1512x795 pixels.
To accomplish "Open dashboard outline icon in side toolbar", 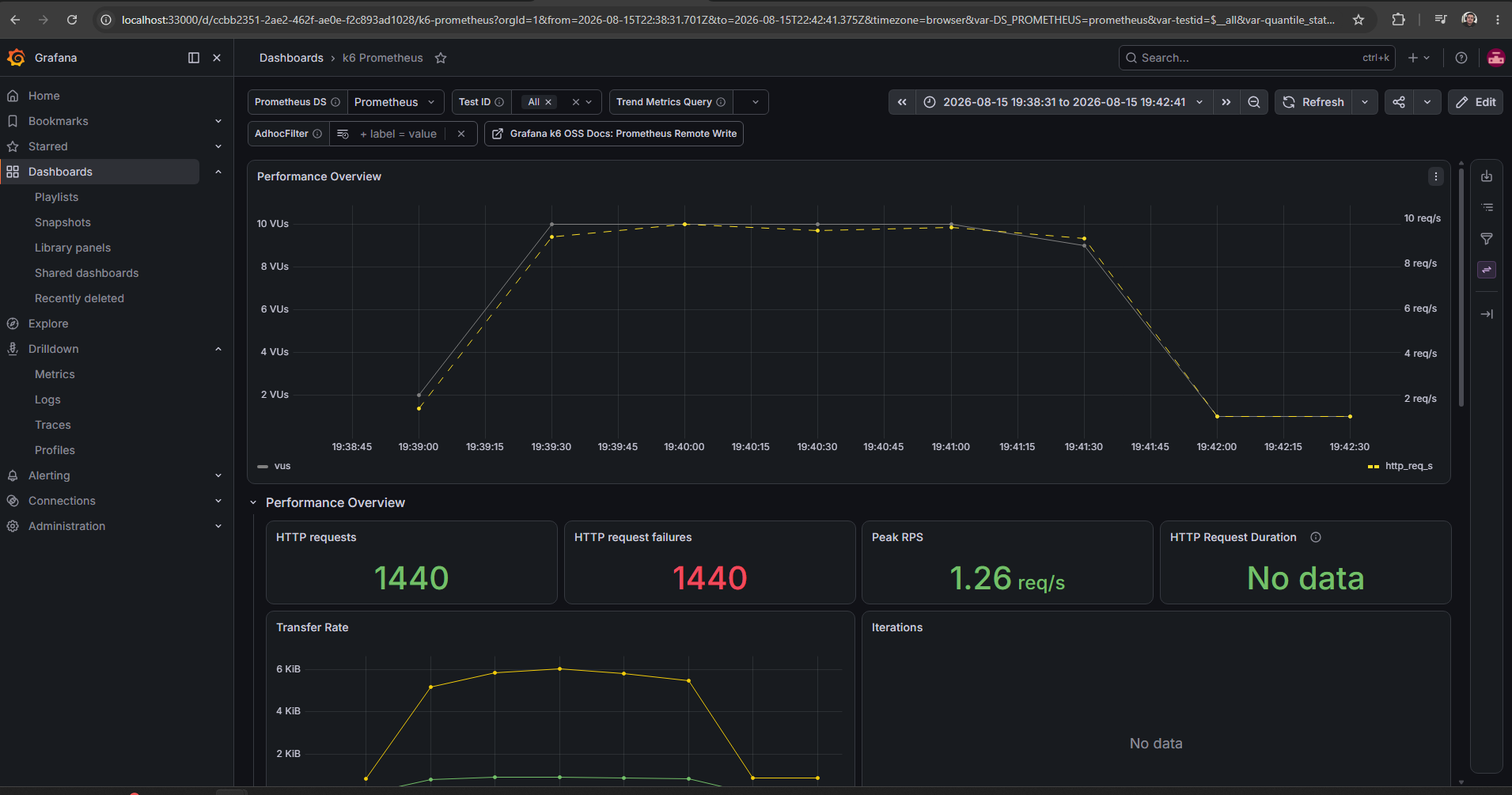I will click(1487, 207).
